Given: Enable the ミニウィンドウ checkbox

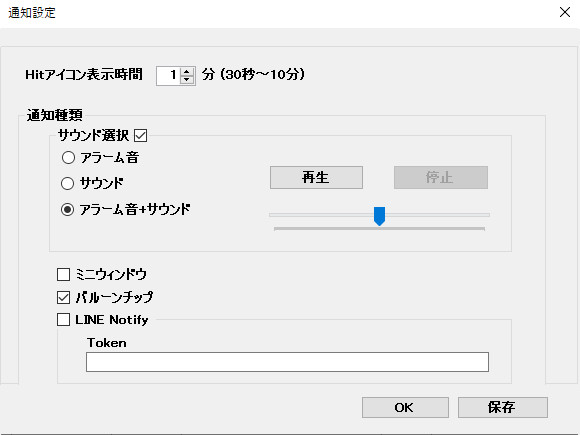Looking at the screenshot, I should (x=64, y=274).
